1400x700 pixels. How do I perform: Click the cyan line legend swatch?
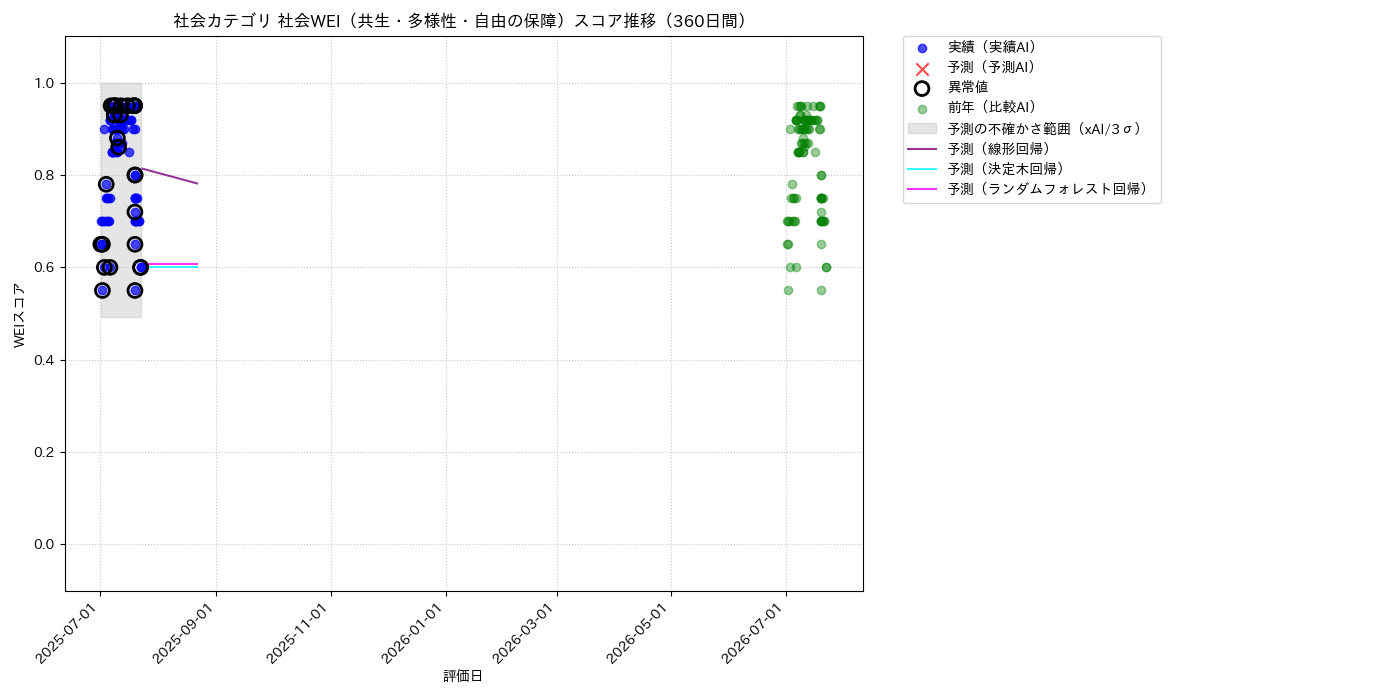coord(922,169)
